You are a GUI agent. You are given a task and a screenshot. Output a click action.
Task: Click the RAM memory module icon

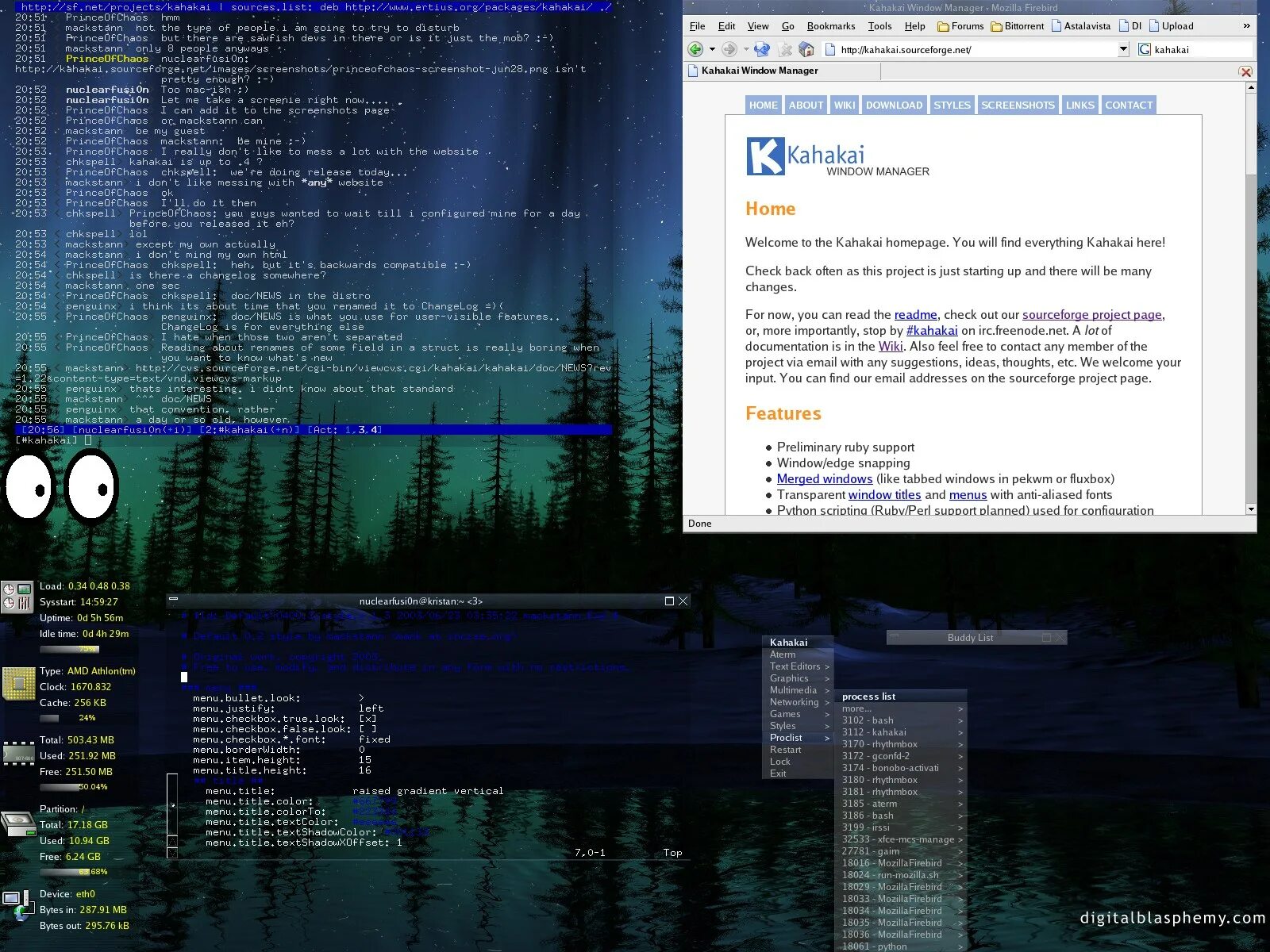point(17,753)
